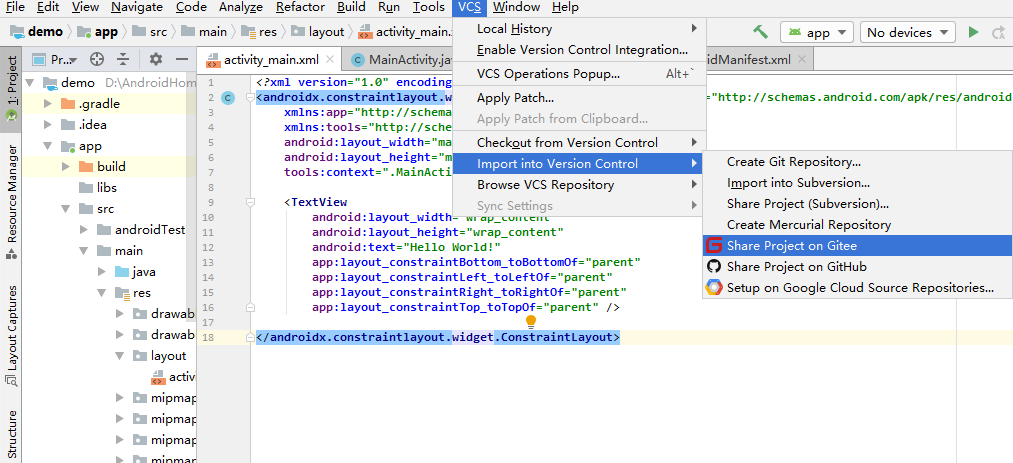Expand the .gradle folder
1013x463 pixels.
pyautogui.click(x=47, y=104)
